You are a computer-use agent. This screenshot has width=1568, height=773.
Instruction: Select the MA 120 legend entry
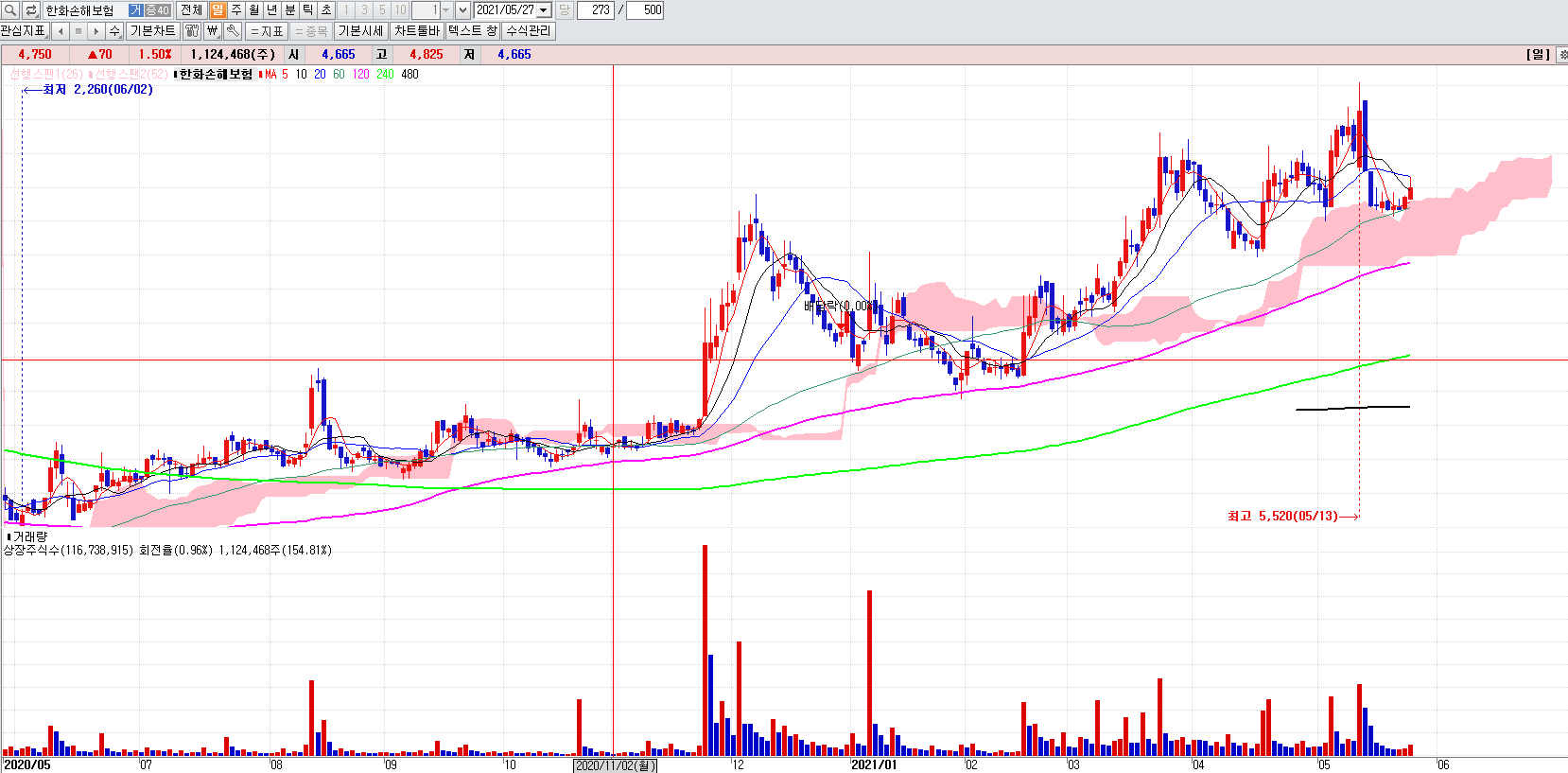tap(360, 75)
